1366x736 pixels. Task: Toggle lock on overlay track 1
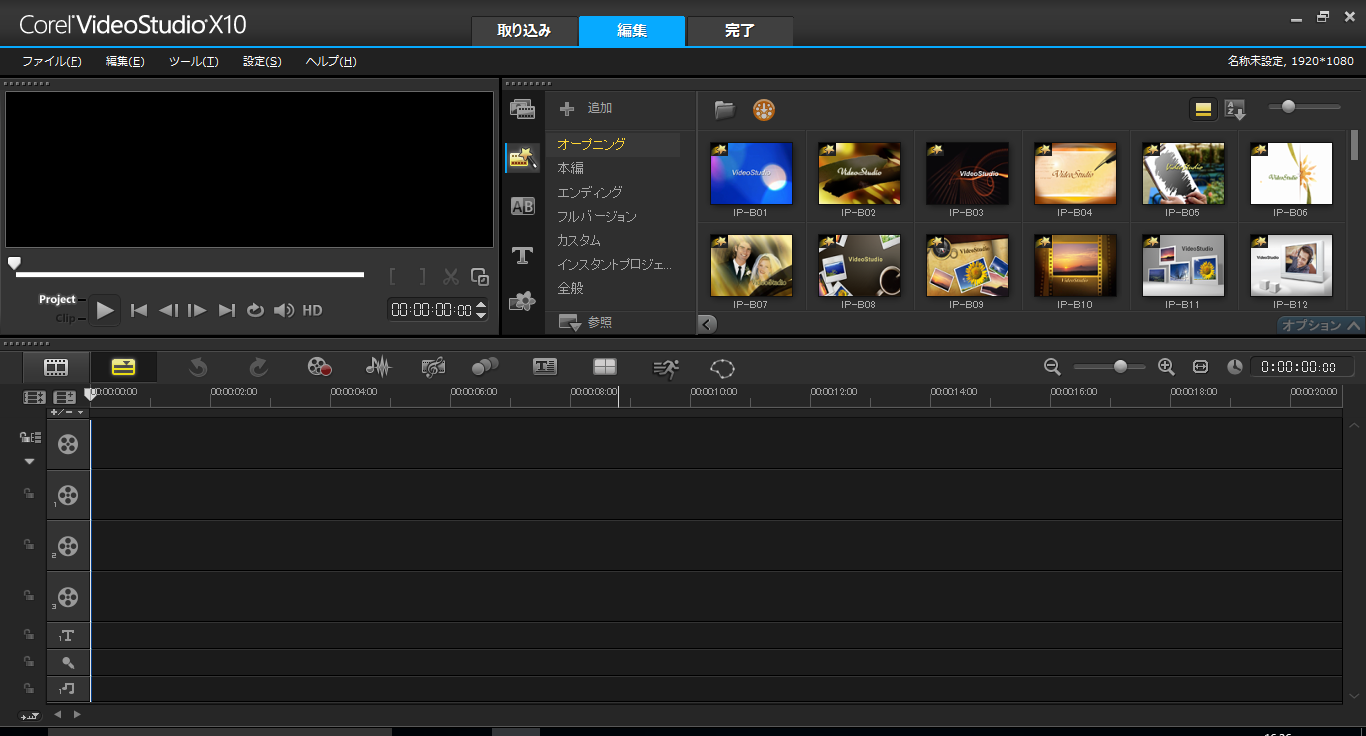click(x=29, y=493)
